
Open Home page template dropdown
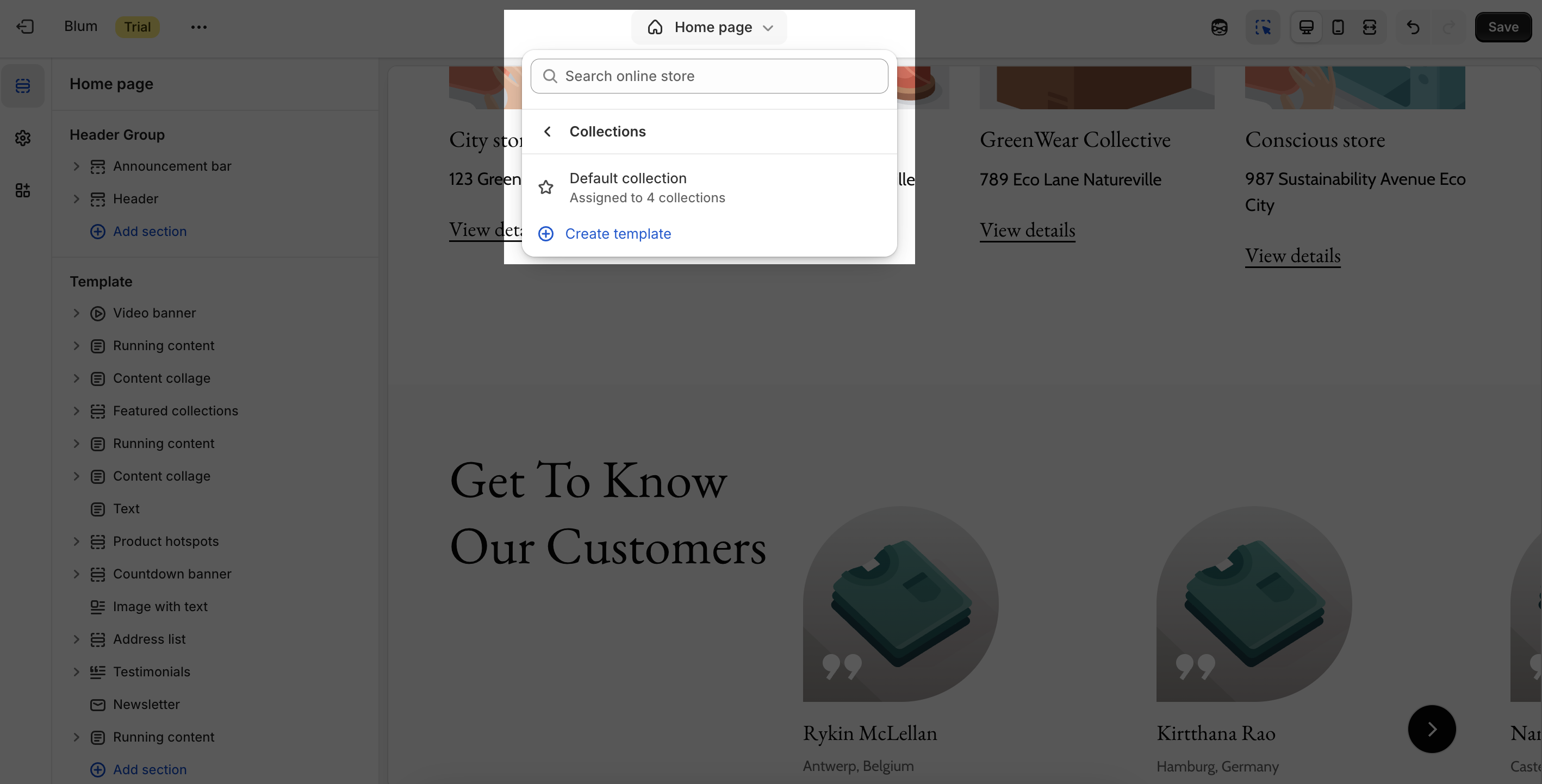pyautogui.click(x=710, y=27)
